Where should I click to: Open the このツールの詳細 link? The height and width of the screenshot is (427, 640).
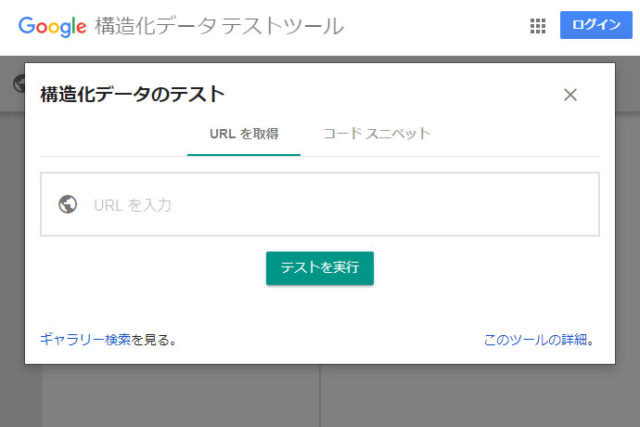(x=535, y=339)
